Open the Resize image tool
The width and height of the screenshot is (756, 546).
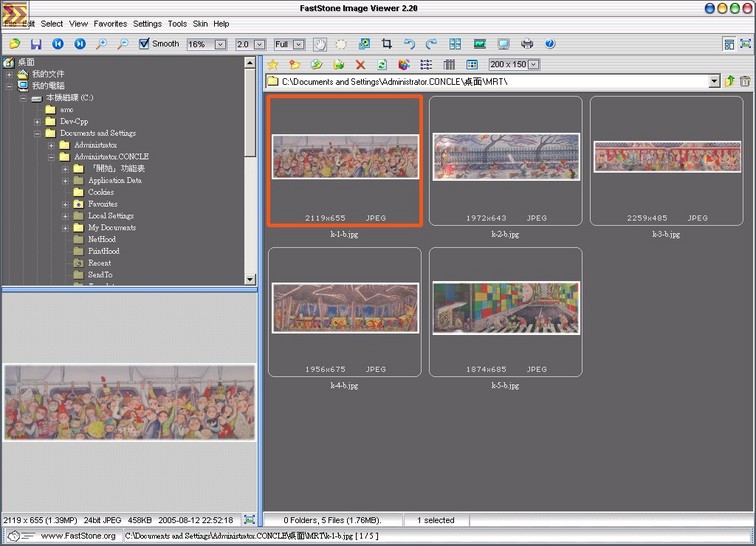pyautogui.click(x=364, y=44)
